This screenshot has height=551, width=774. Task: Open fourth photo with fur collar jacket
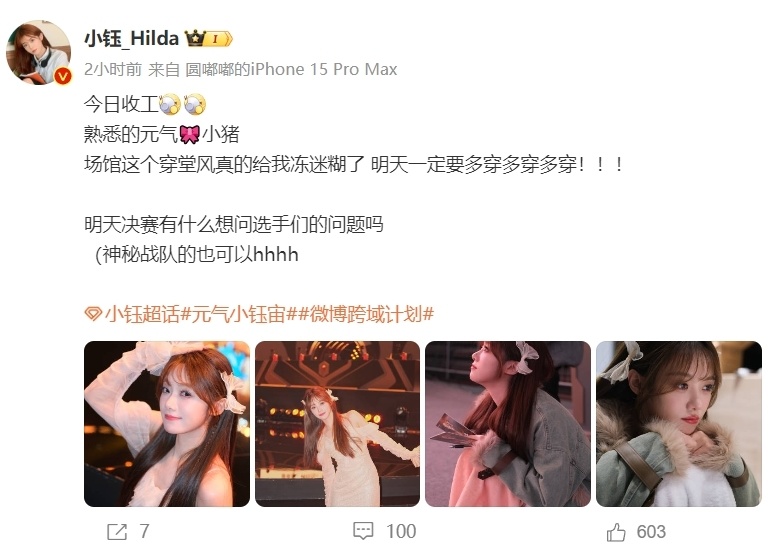679,424
